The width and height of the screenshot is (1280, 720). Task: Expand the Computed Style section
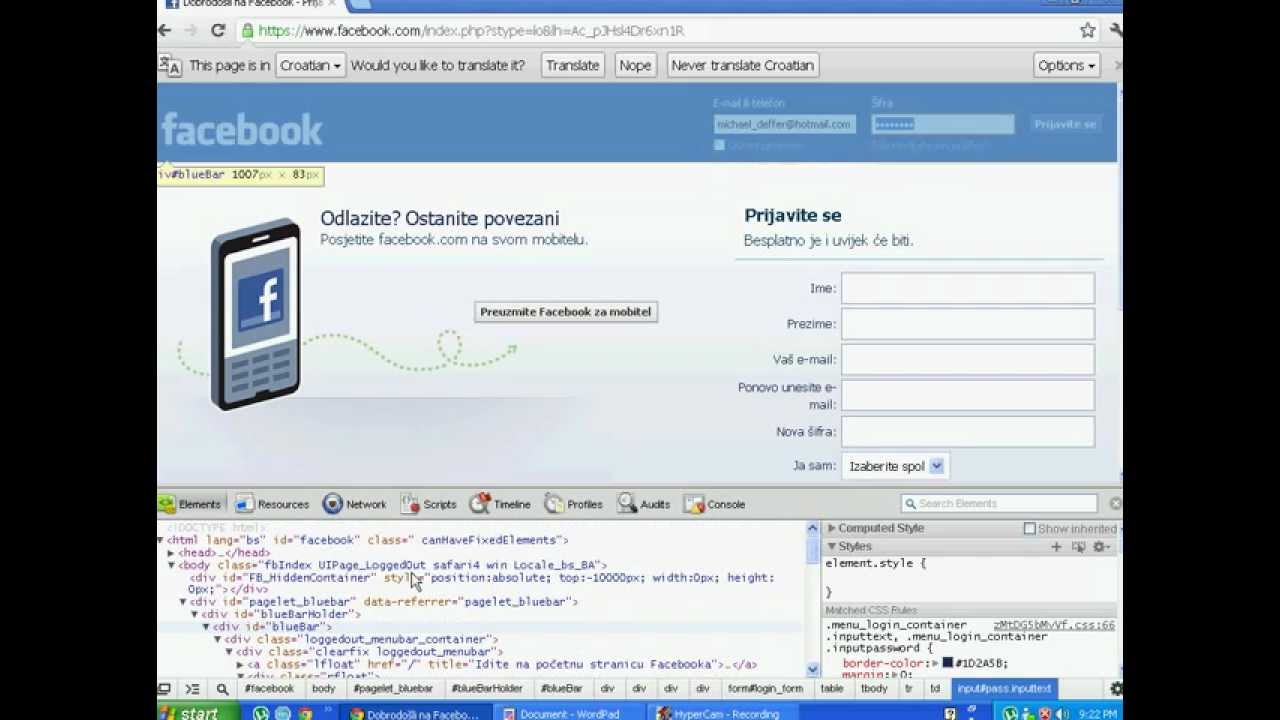pos(832,528)
